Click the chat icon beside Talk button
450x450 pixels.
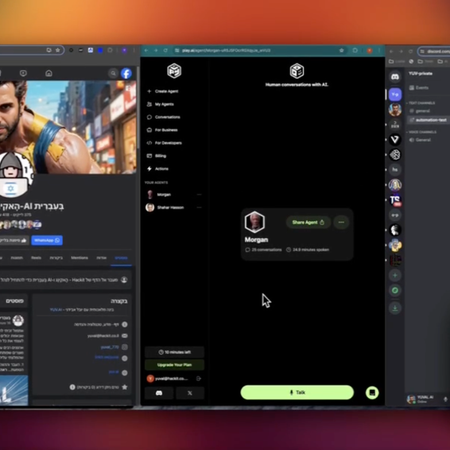(372, 393)
